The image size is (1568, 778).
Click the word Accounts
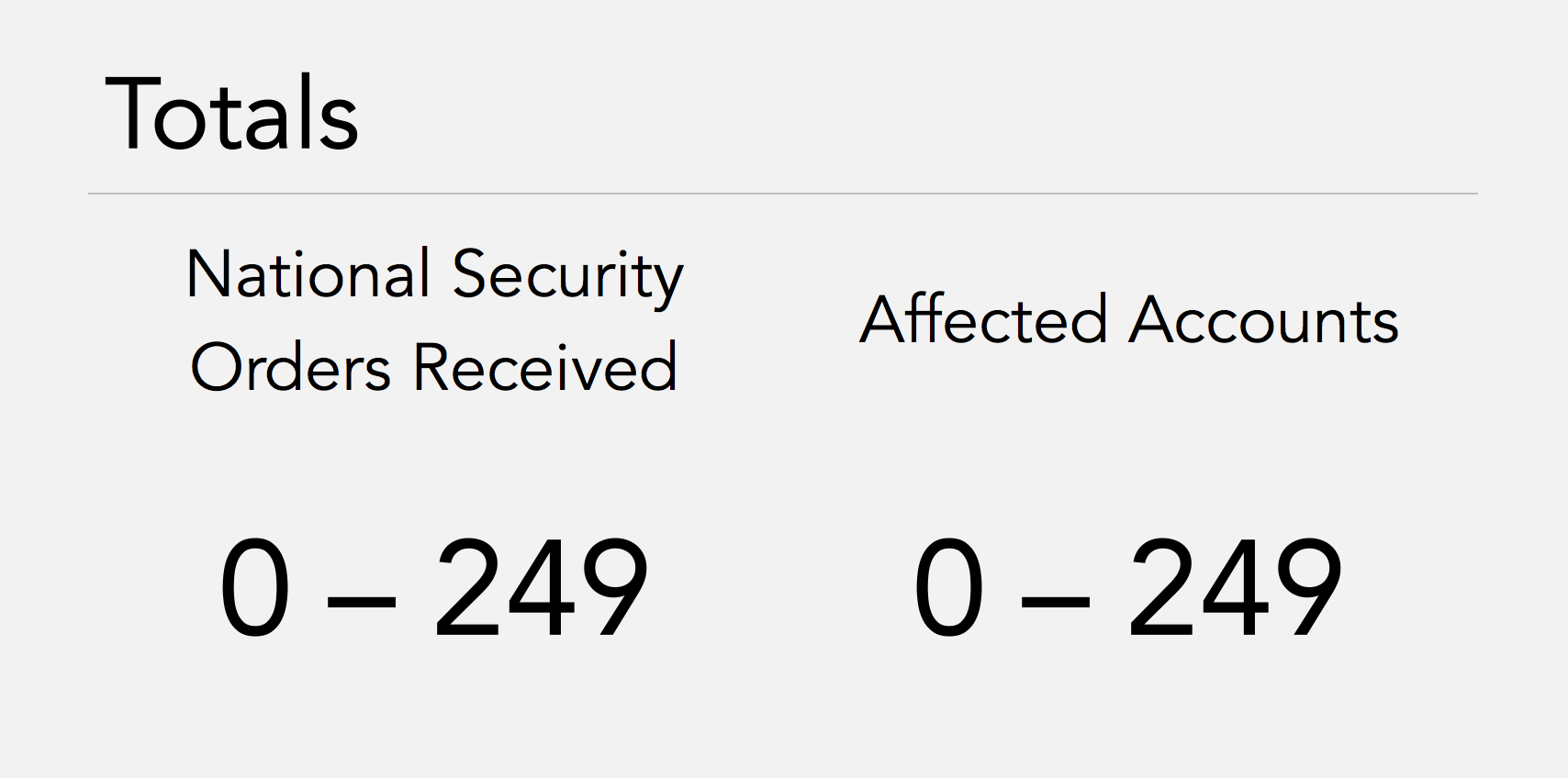coord(1264,320)
